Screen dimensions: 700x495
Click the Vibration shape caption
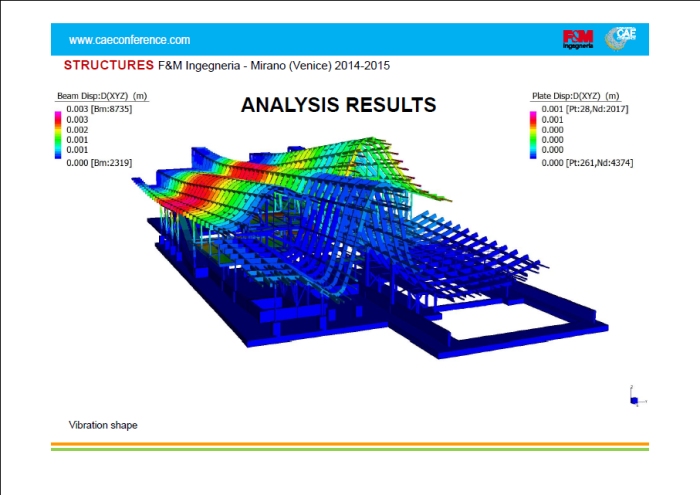[103, 425]
